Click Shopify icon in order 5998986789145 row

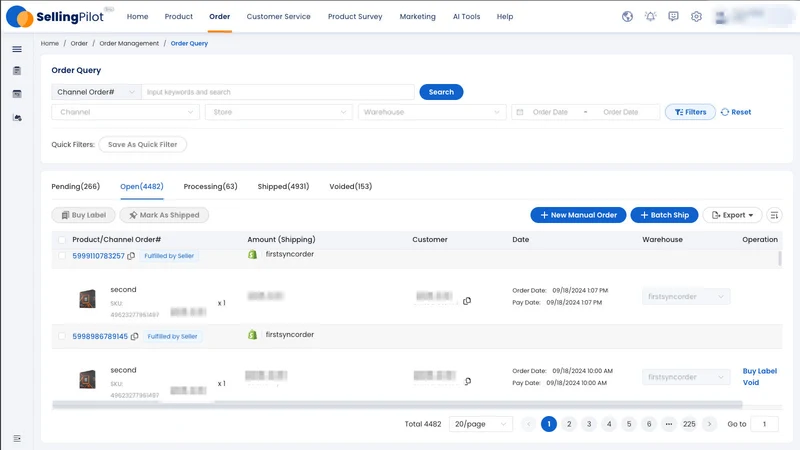pos(252,335)
